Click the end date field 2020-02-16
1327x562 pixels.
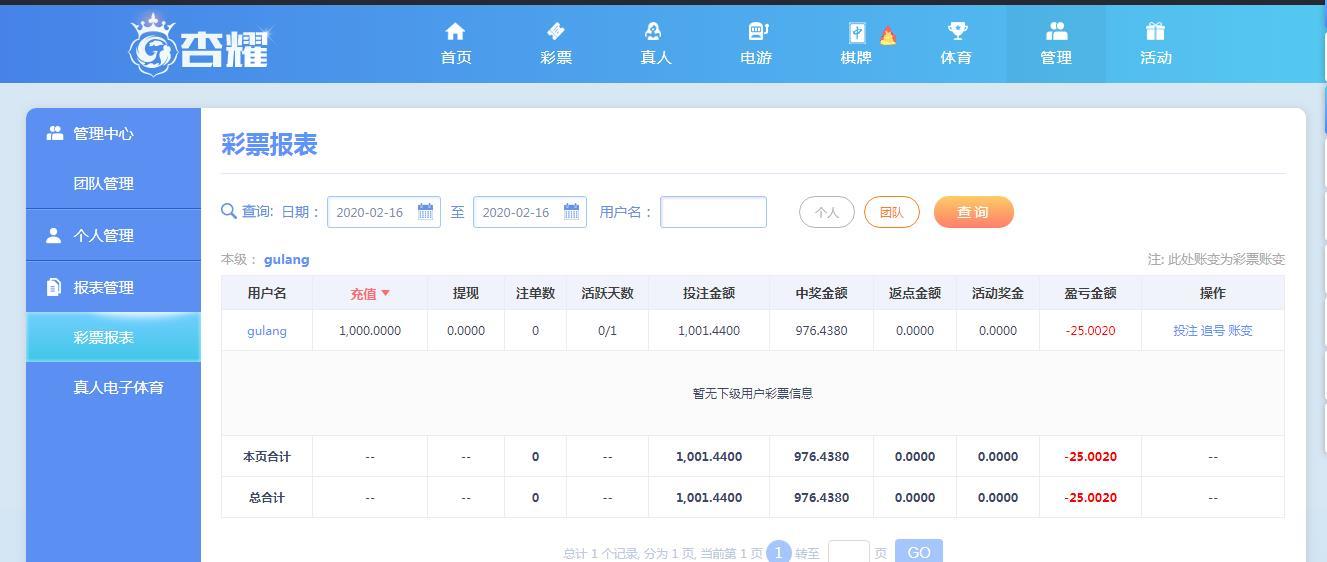(530, 212)
